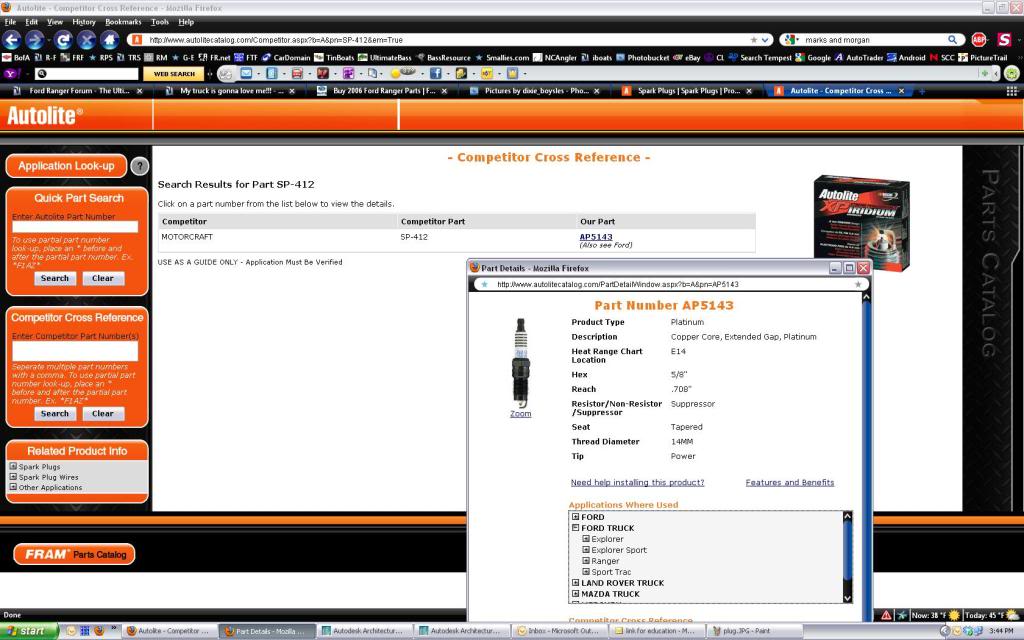This screenshot has height=640, width=1024.
Task: Expand the Sport Trac node
Action: [x=586, y=571]
